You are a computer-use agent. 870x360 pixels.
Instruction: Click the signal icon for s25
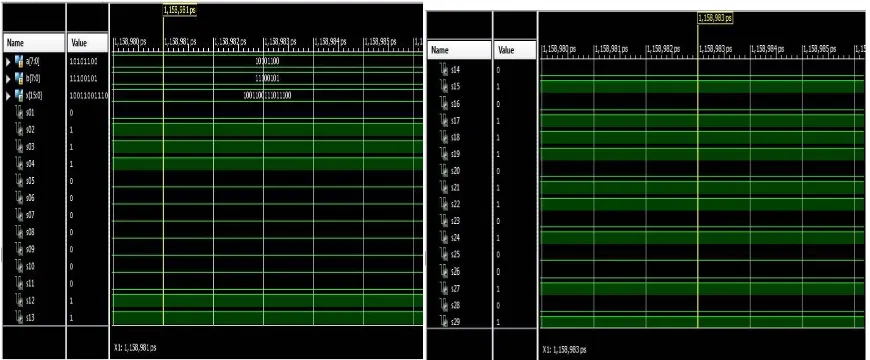point(443,255)
